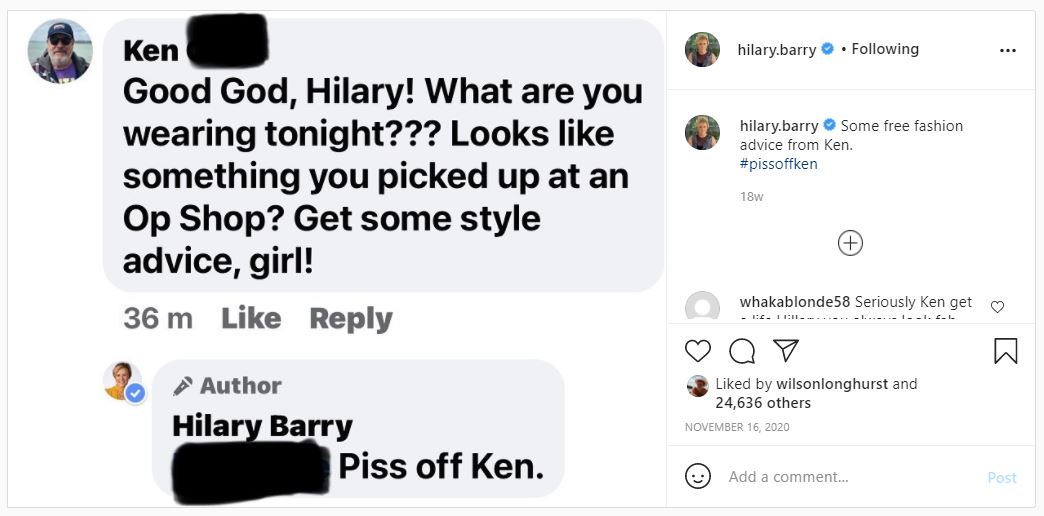
Task: Load more comments with plus circle
Action: 850,243
